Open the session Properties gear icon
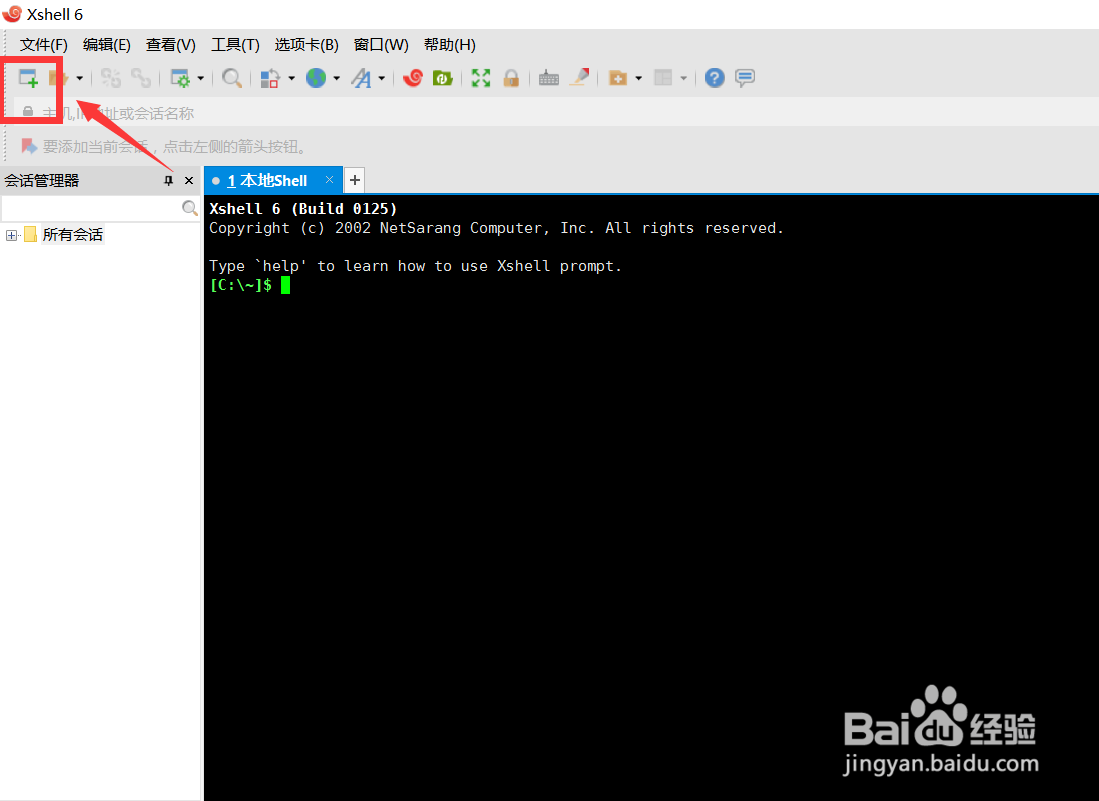The width and height of the screenshot is (1099, 801). (180, 78)
